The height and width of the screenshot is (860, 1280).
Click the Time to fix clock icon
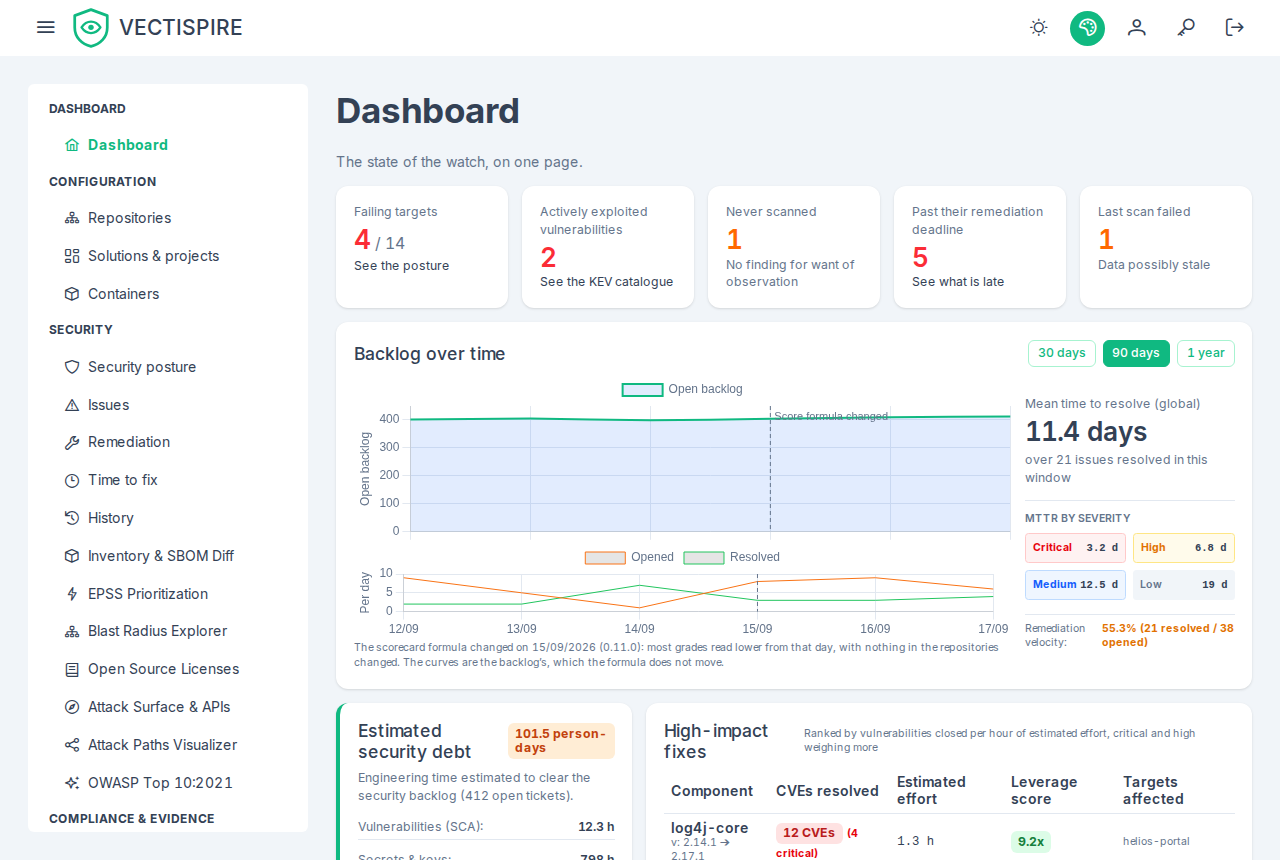(72, 480)
